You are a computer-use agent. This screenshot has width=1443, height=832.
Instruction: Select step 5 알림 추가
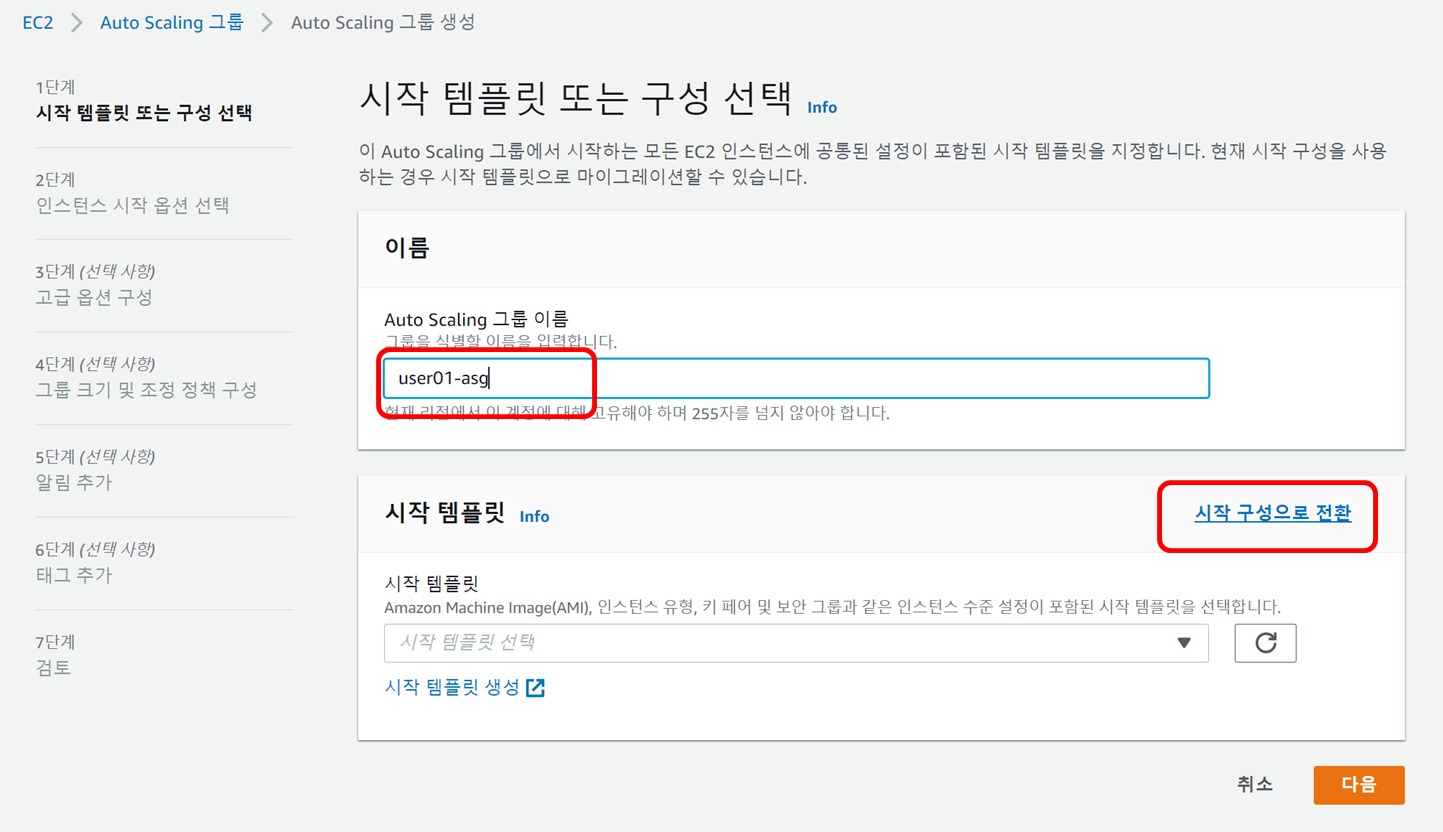pyautogui.click(x=74, y=483)
